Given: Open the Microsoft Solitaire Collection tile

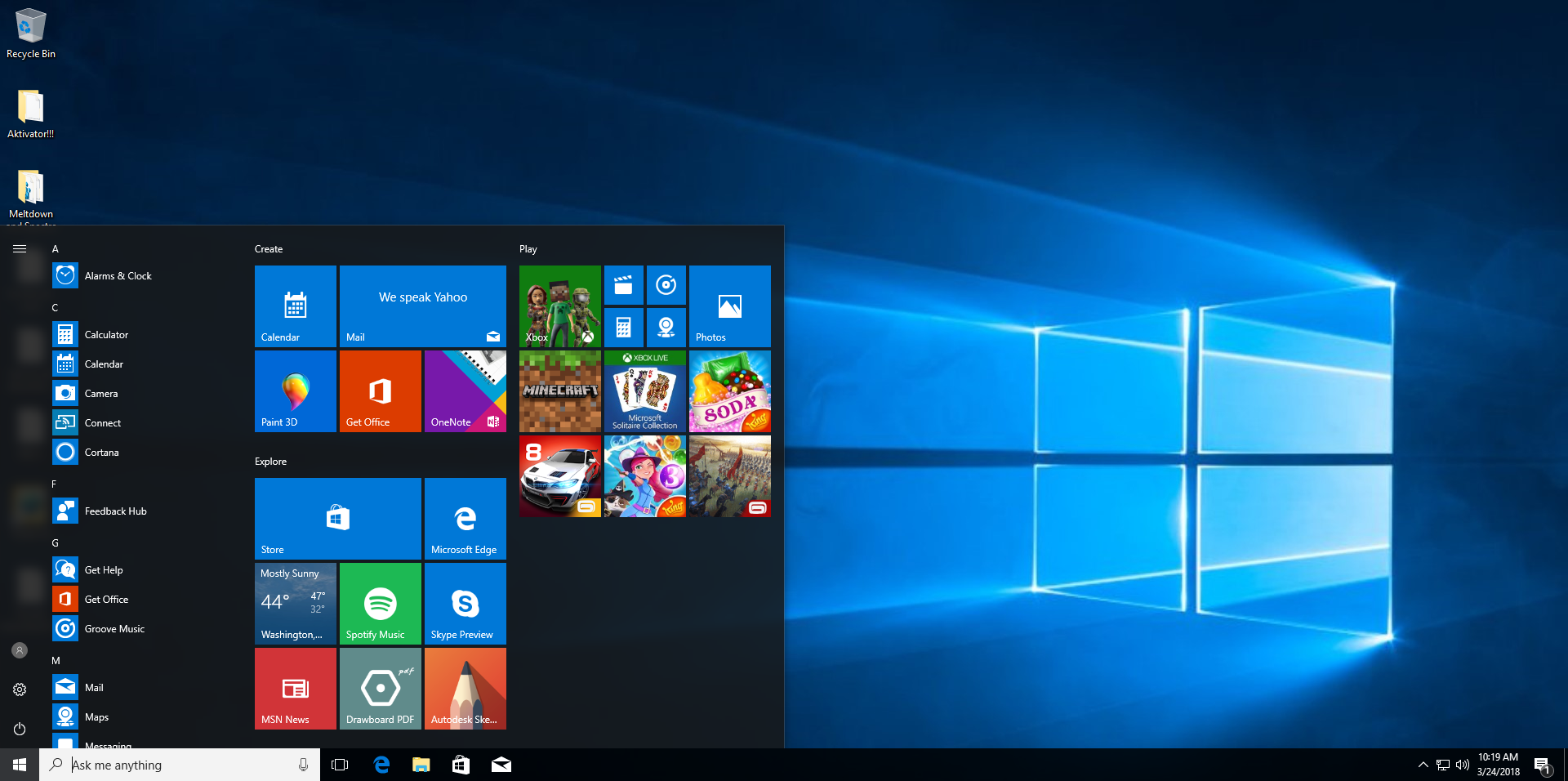Looking at the screenshot, I should click(645, 391).
